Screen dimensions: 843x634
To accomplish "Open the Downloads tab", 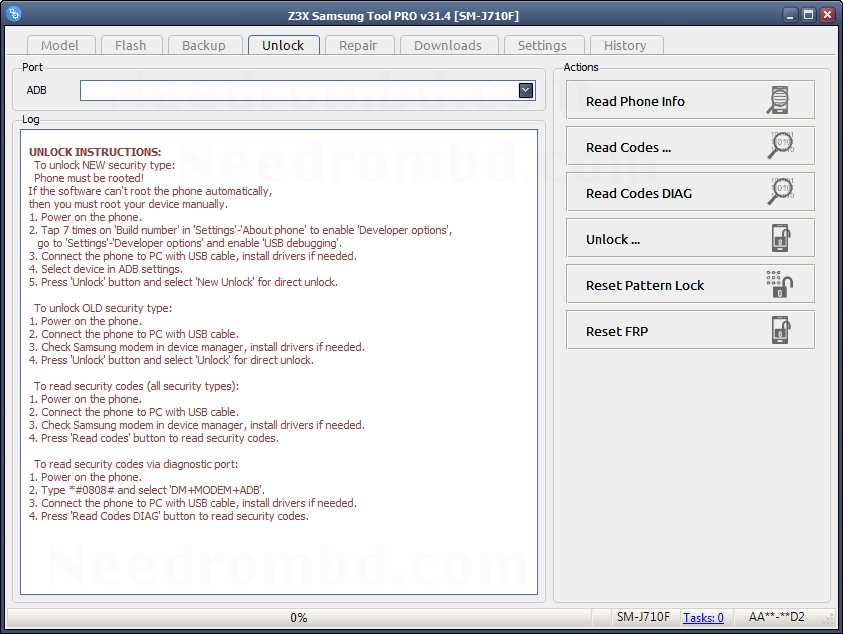I will [x=448, y=45].
